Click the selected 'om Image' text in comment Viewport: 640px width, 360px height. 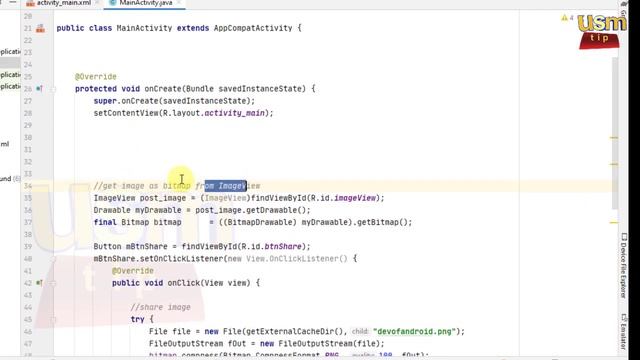click(x=226, y=186)
